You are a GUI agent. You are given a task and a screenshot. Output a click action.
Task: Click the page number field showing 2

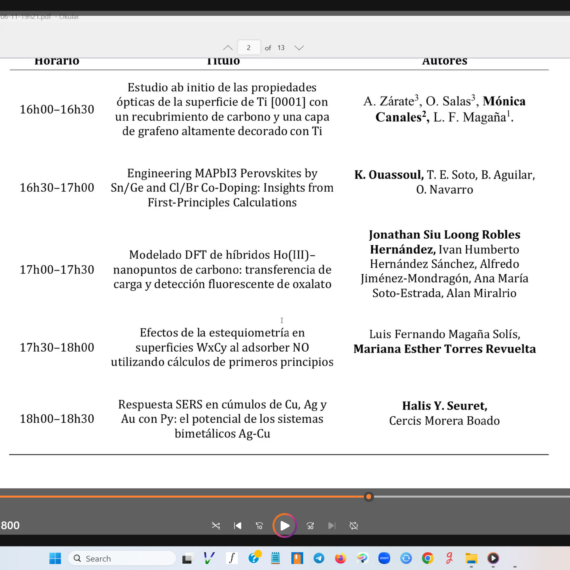click(249, 48)
